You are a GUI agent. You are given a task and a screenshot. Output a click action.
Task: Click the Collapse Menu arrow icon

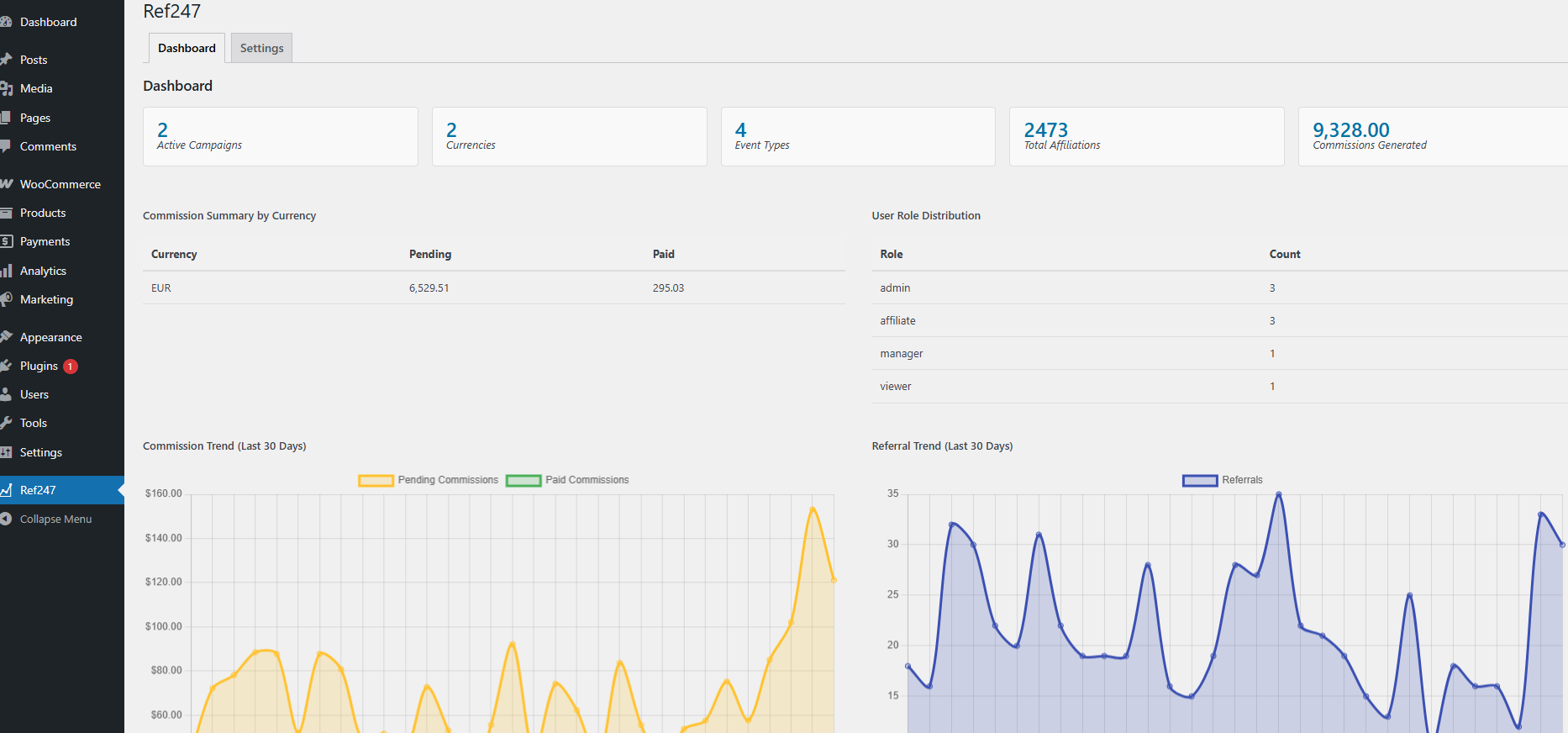point(5,519)
